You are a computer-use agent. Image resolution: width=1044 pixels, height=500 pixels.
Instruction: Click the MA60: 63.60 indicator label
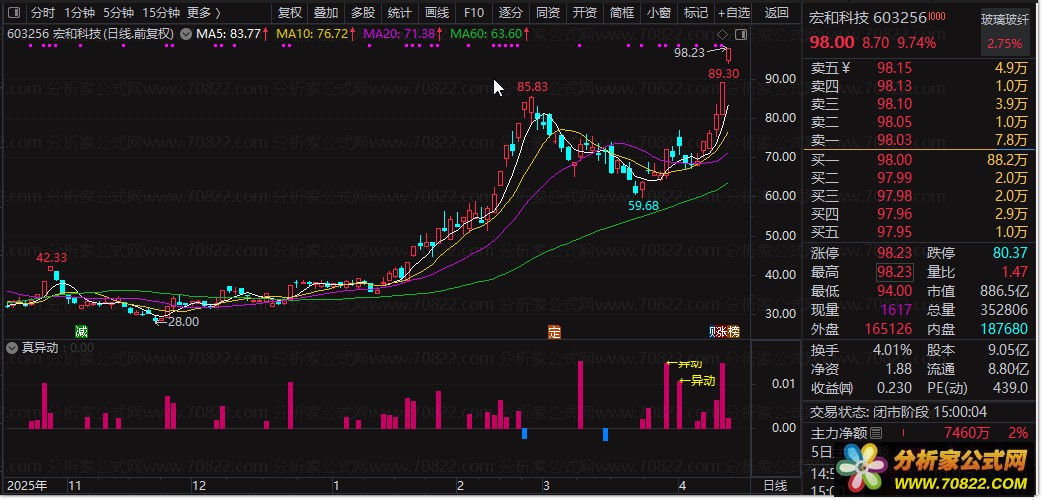click(489, 33)
